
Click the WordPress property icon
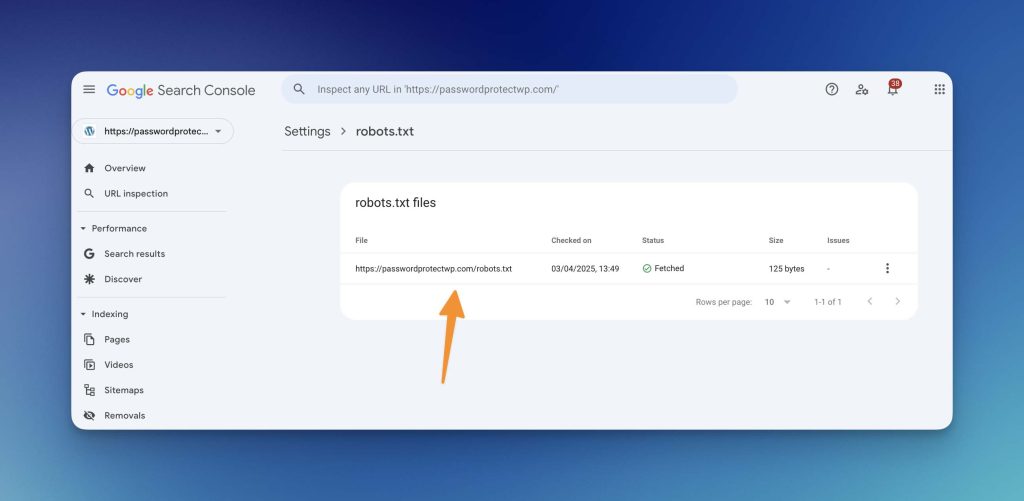click(x=89, y=131)
